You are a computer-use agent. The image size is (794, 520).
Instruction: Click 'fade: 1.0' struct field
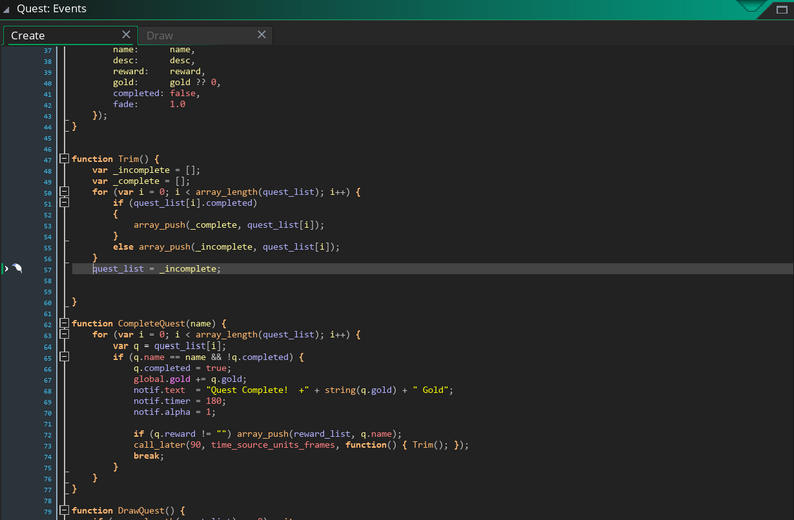click(149, 104)
